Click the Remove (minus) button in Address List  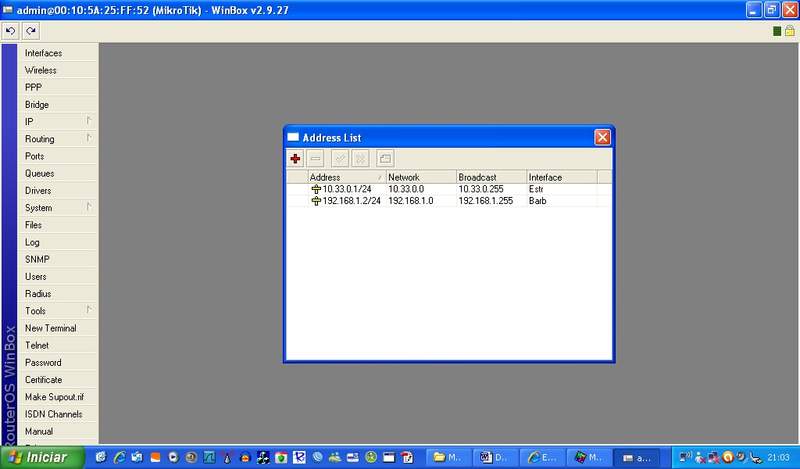(316, 159)
